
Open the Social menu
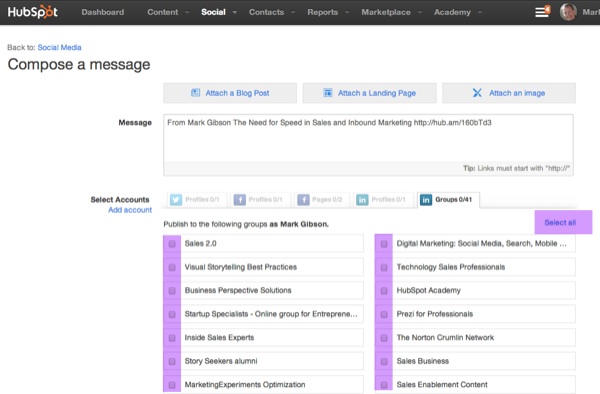pyautogui.click(x=213, y=12)
